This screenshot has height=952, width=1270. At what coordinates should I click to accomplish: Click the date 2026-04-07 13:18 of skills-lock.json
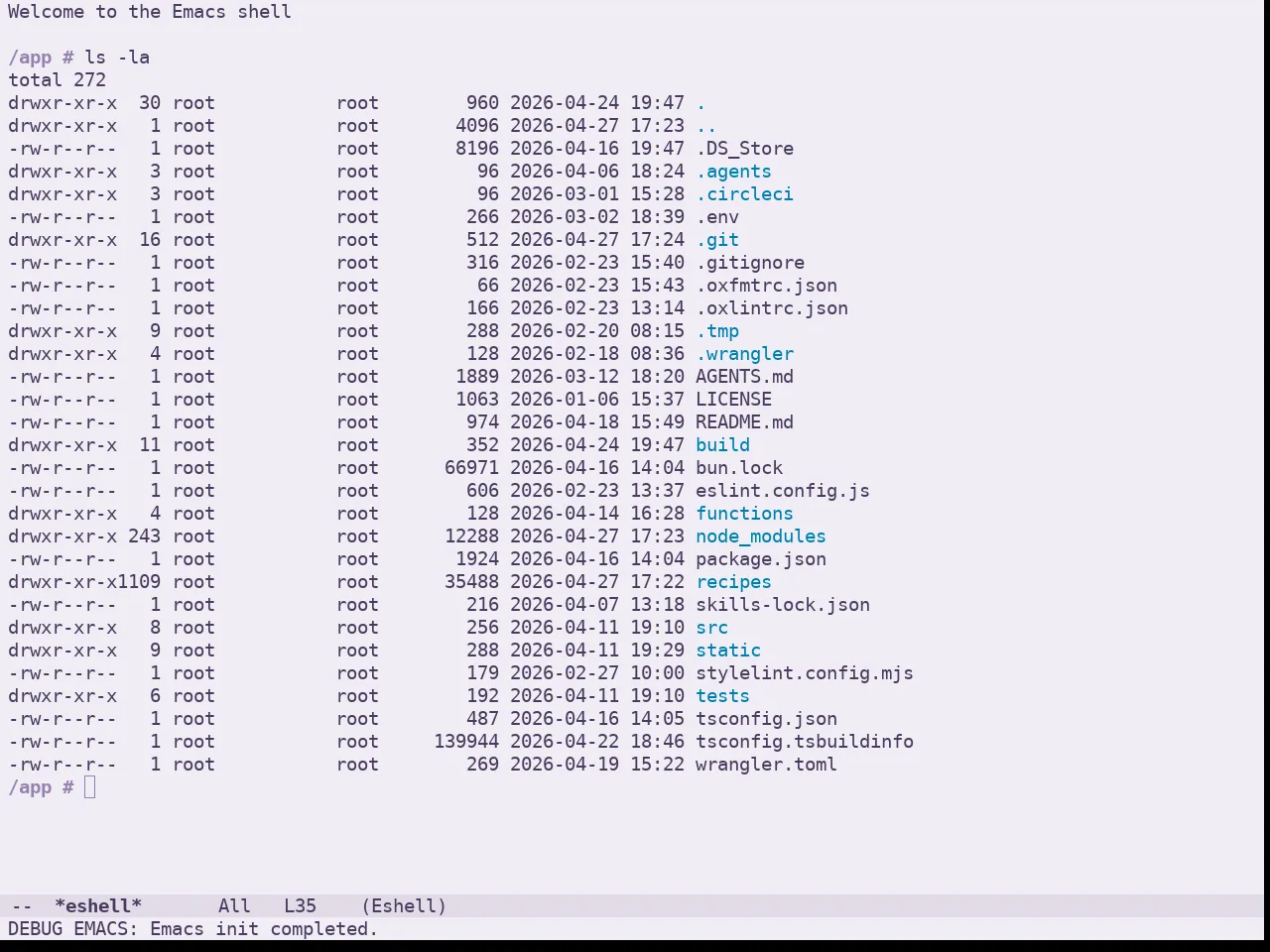[x=597, y=605]
